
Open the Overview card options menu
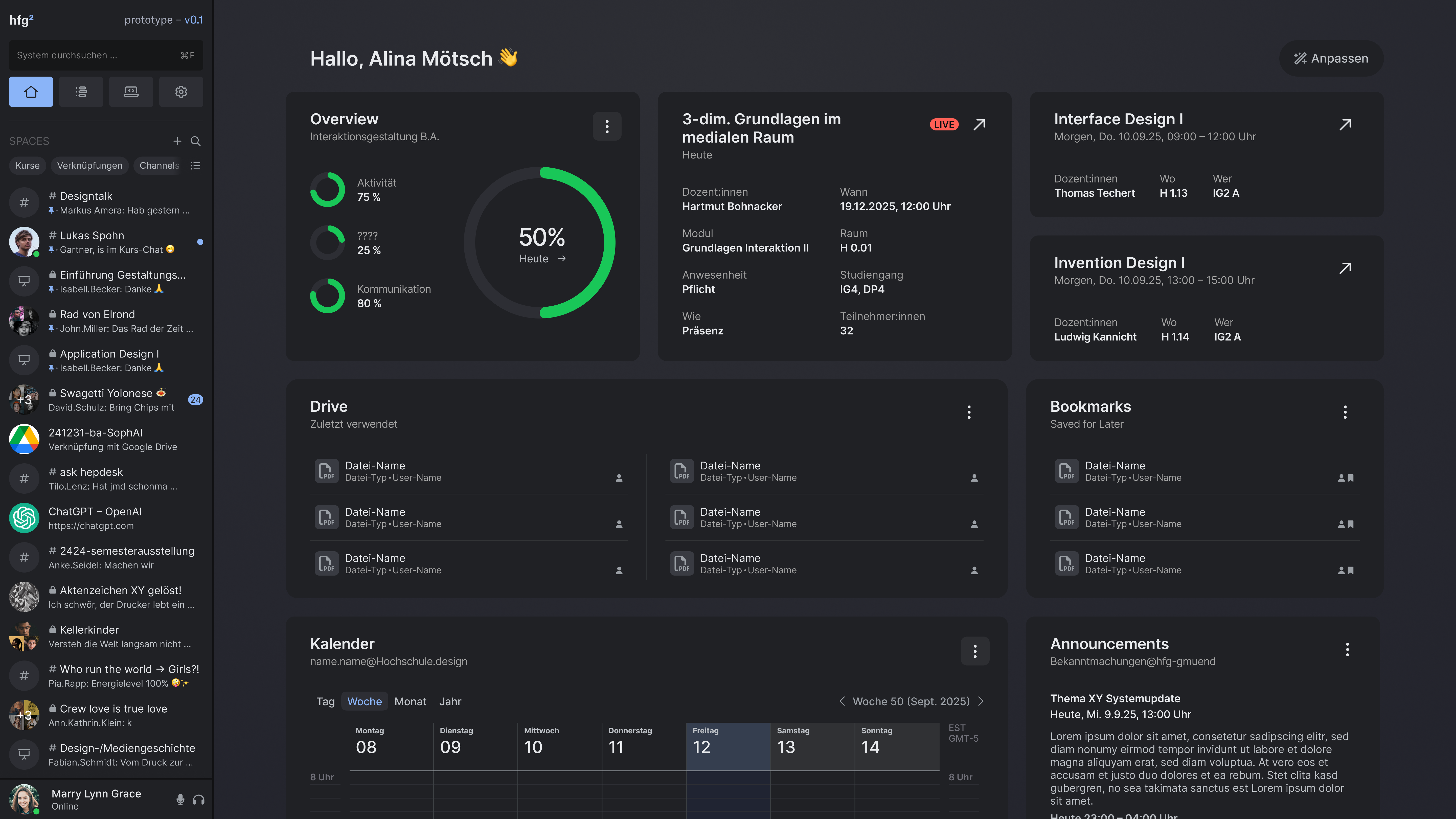[607, 126]
